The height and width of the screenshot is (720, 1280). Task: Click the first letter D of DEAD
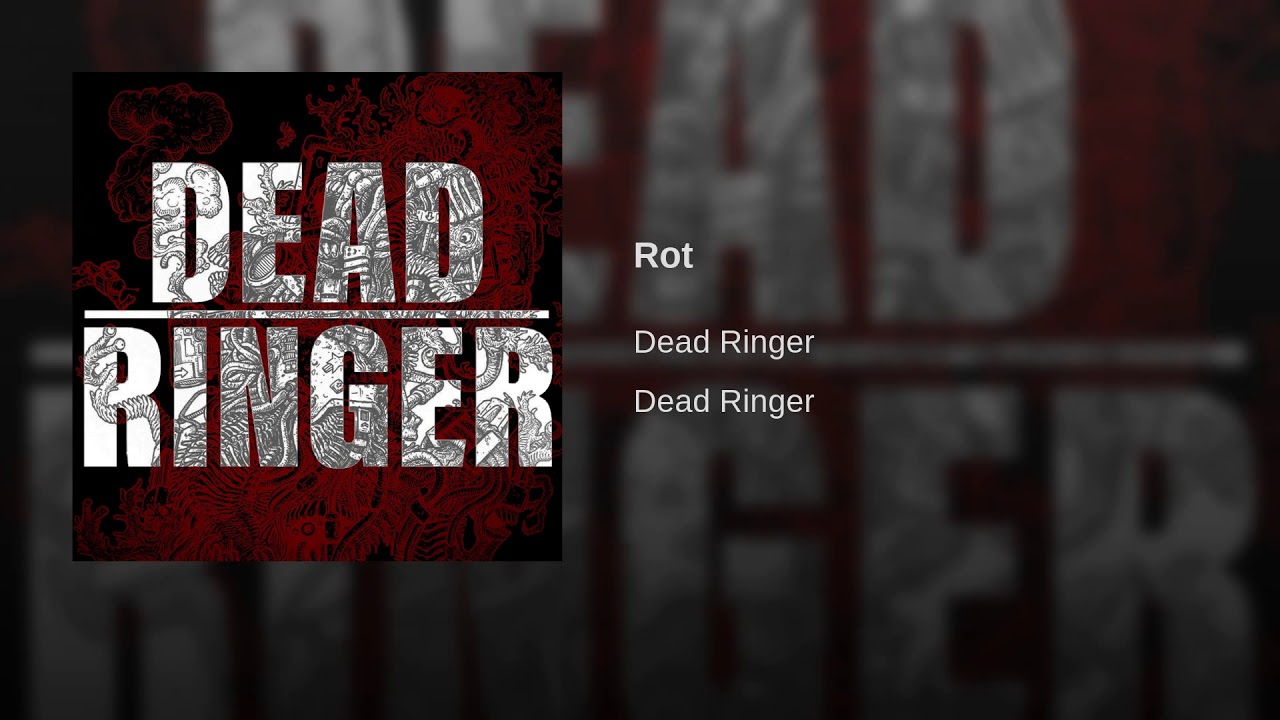[x=192, y=231]
